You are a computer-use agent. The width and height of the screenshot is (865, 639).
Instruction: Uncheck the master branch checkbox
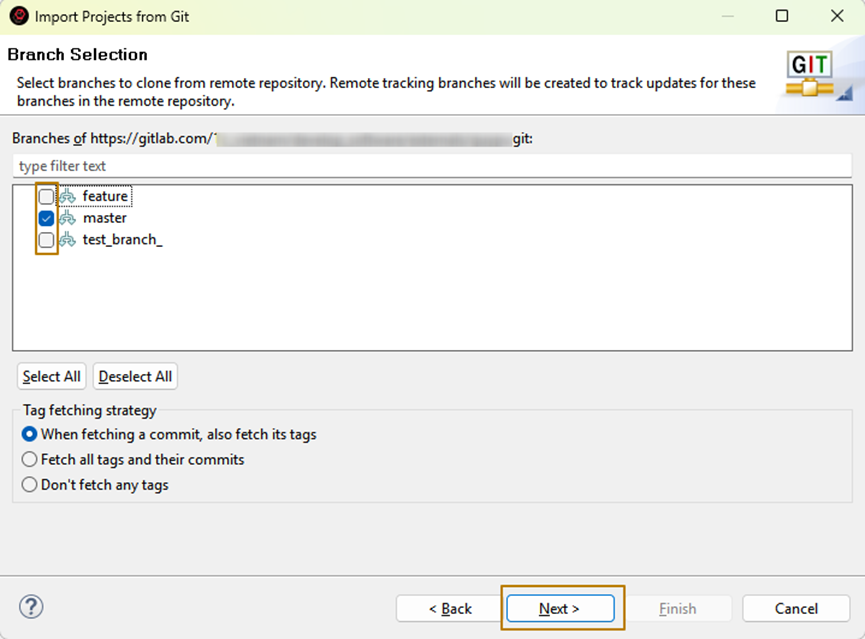click(x=46, y=218)
